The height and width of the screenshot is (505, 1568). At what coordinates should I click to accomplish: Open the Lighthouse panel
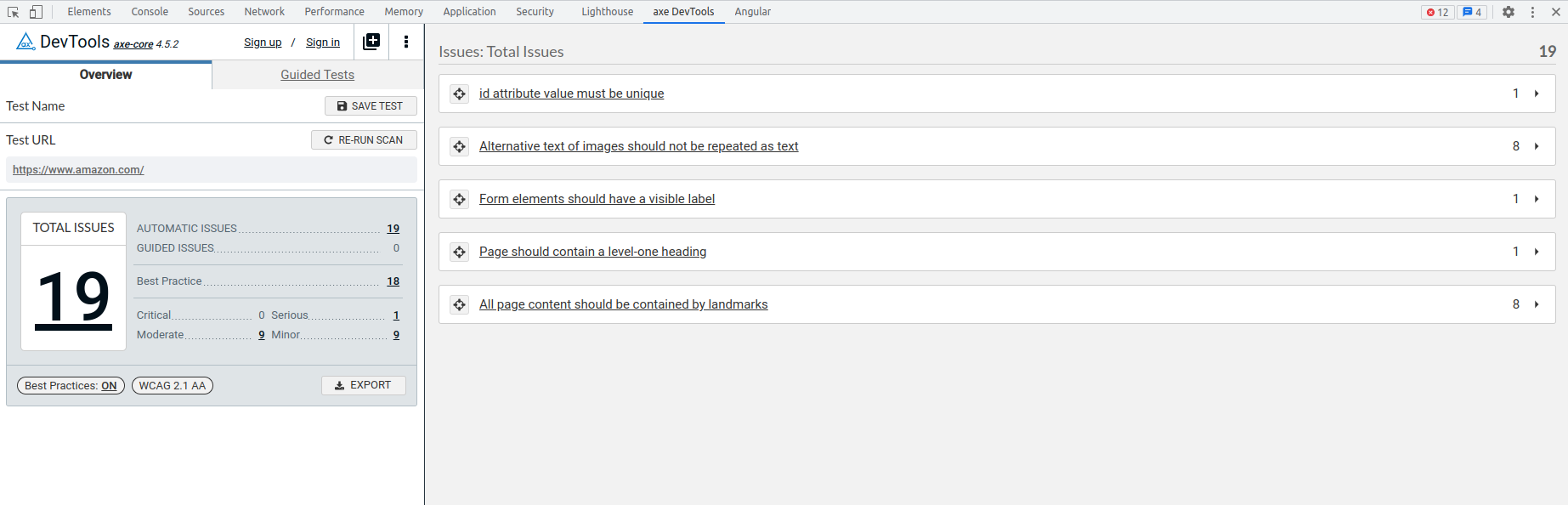(606, 11)
